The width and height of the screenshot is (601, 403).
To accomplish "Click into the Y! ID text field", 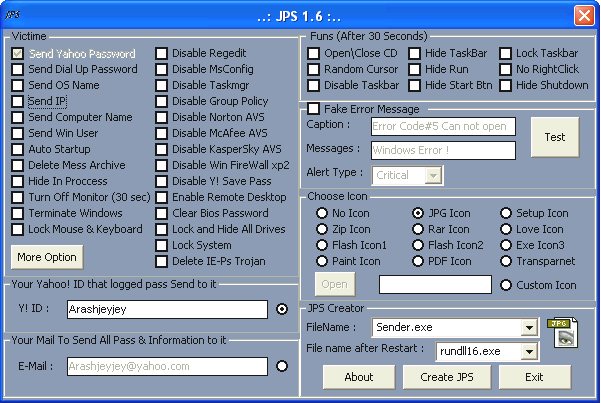I will pyautogui.click(x=166, y=310).
